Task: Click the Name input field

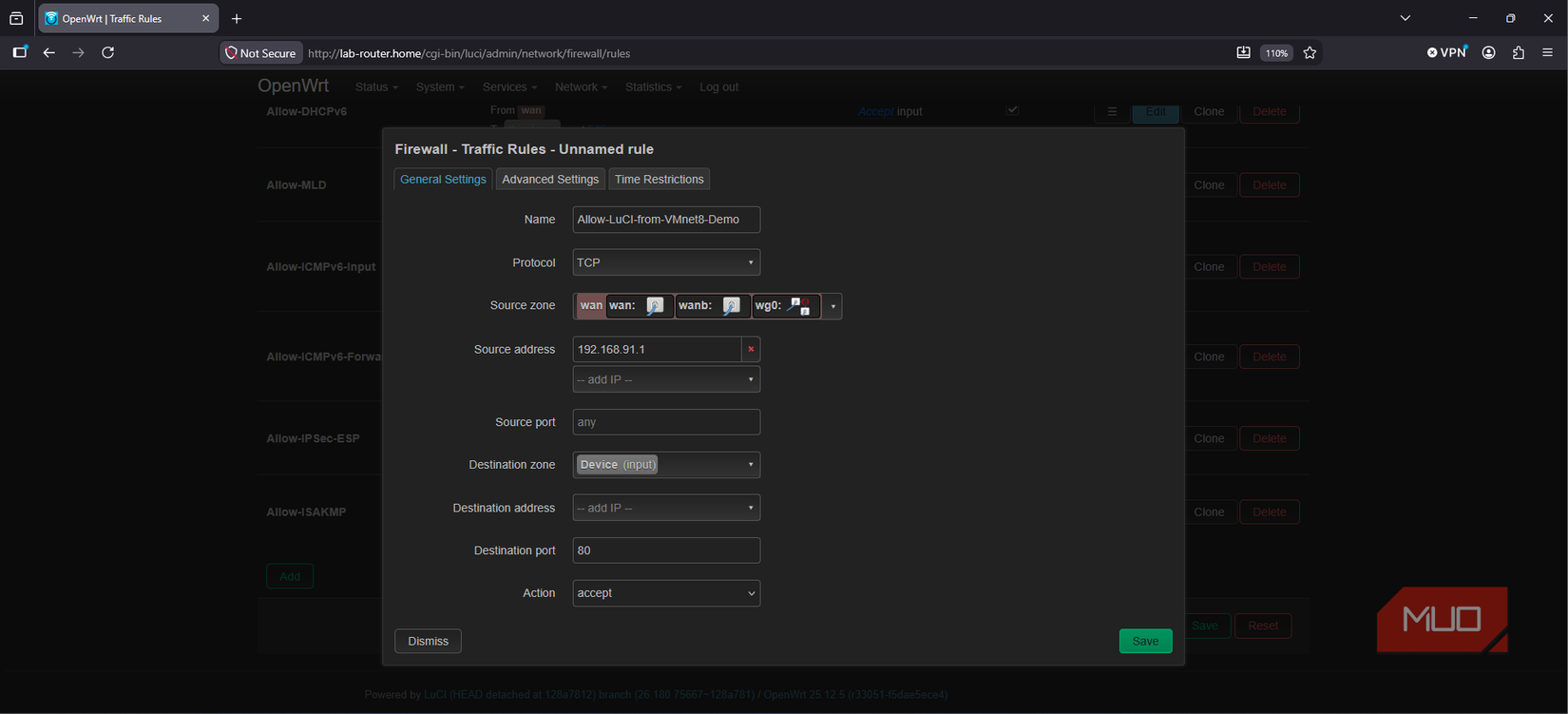Action: (x=666, y=220)
